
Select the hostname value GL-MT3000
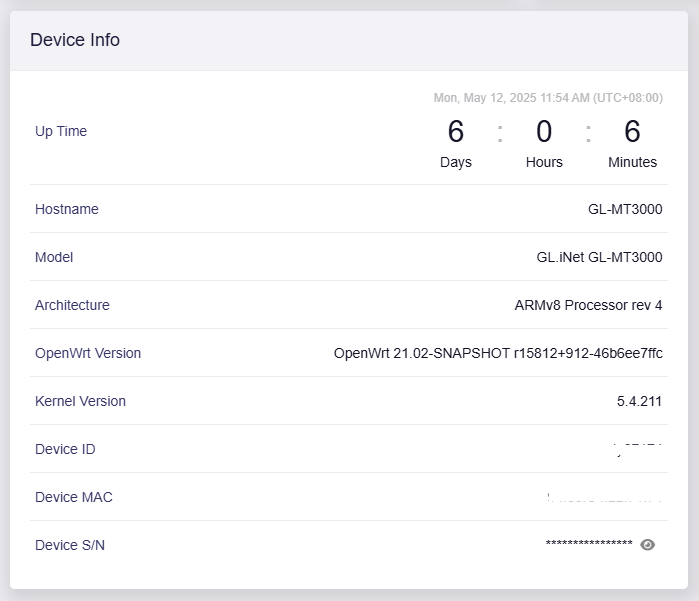tap(625, 209)
